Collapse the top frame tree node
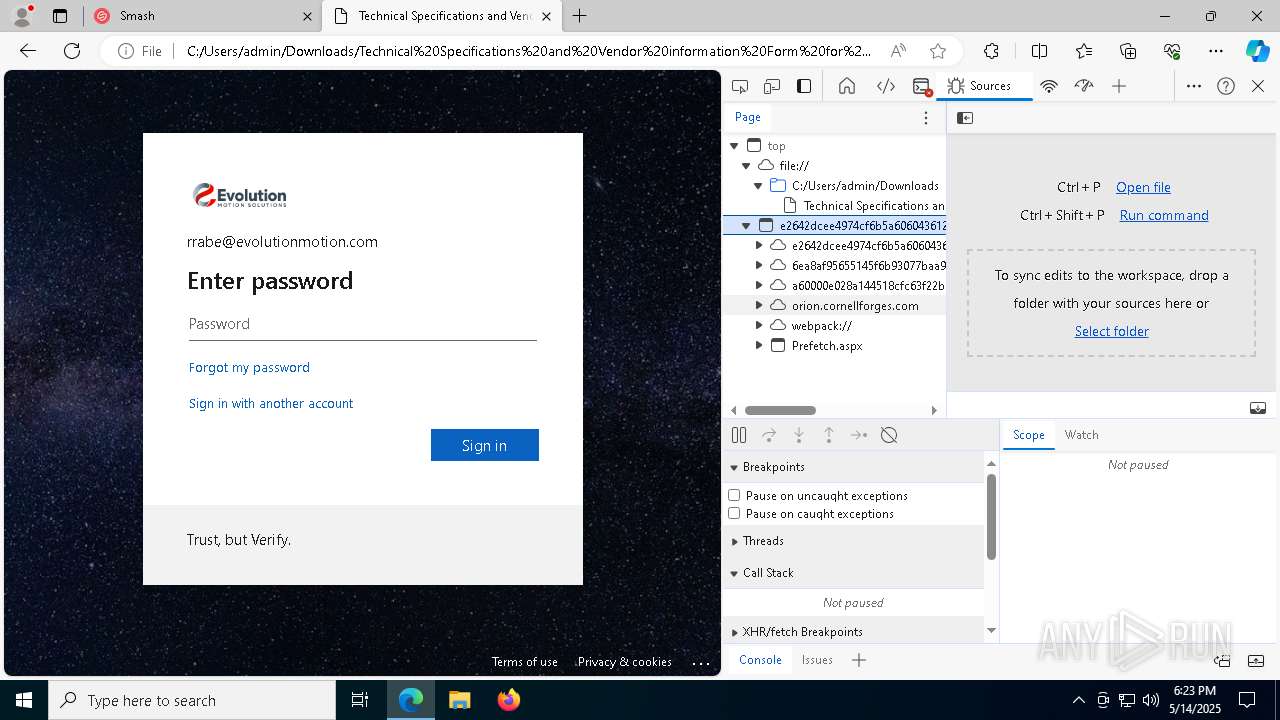 (x=734, y=146)
